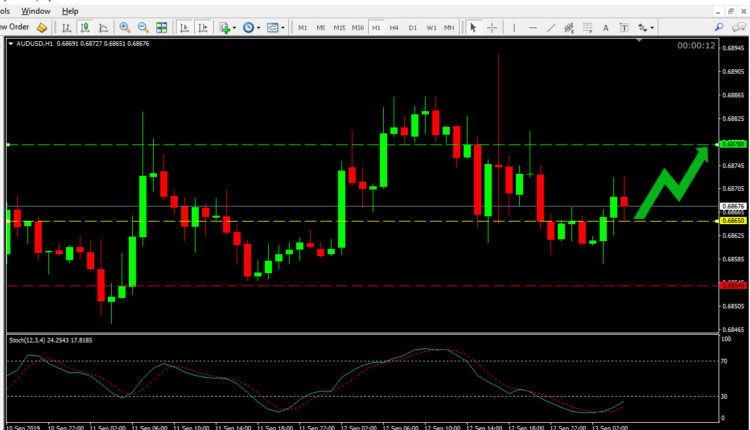750x430 pixels.
Task: Select the text A tool
Action: coord(606,28)
